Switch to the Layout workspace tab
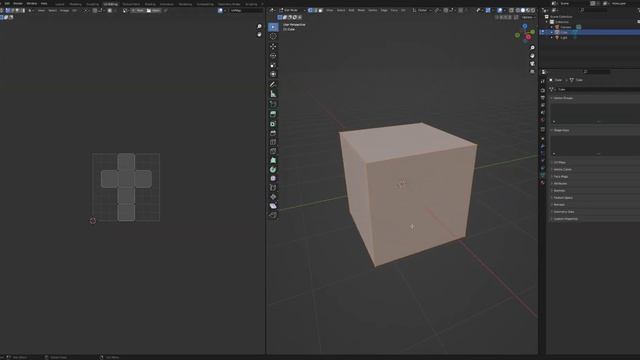This screenshot has width=640, height=360. tap(60, 4)
